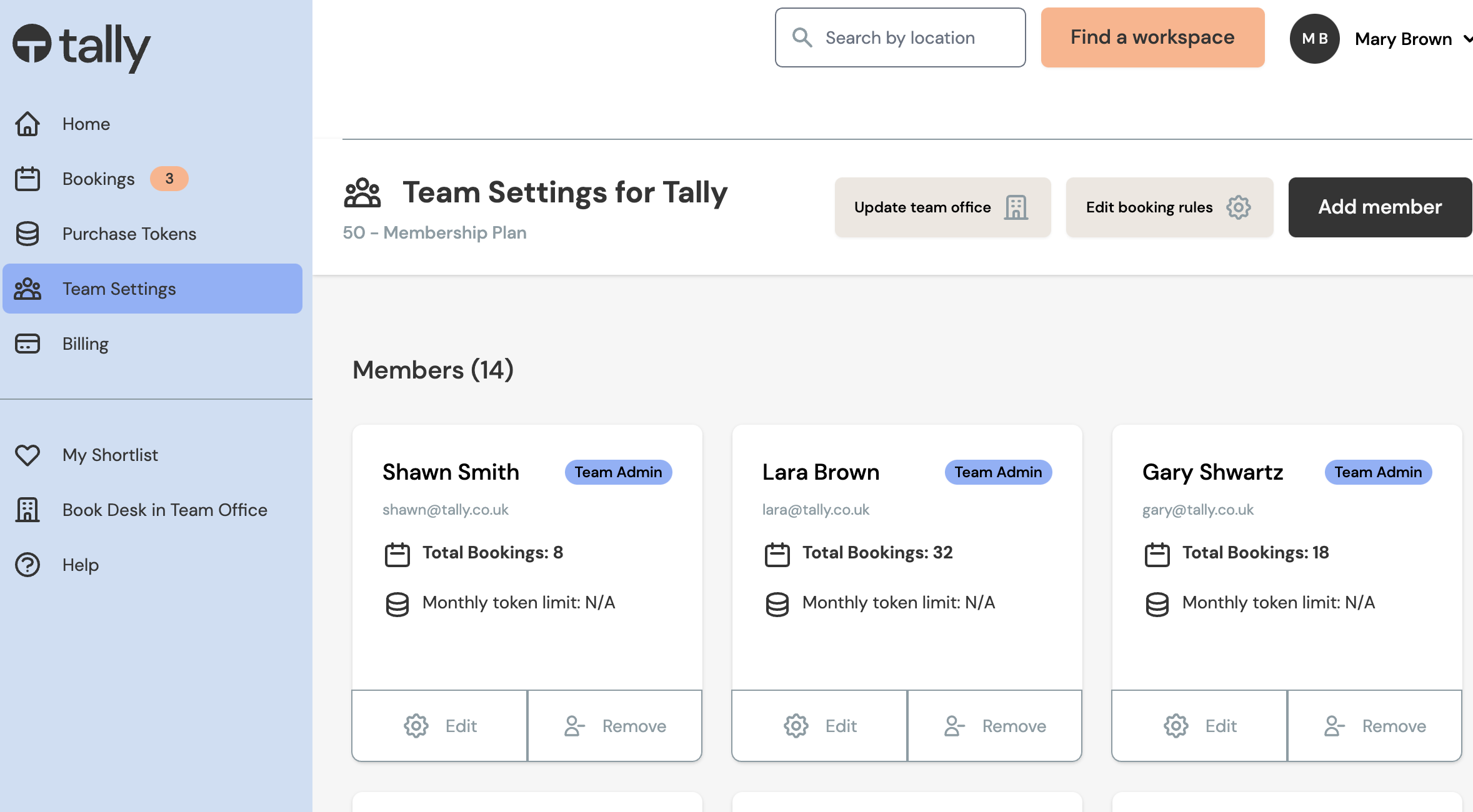This screenshot has width=1473, height=812.
Task: Toggle Remove for Shawn Smith
Action: (614, 724)
